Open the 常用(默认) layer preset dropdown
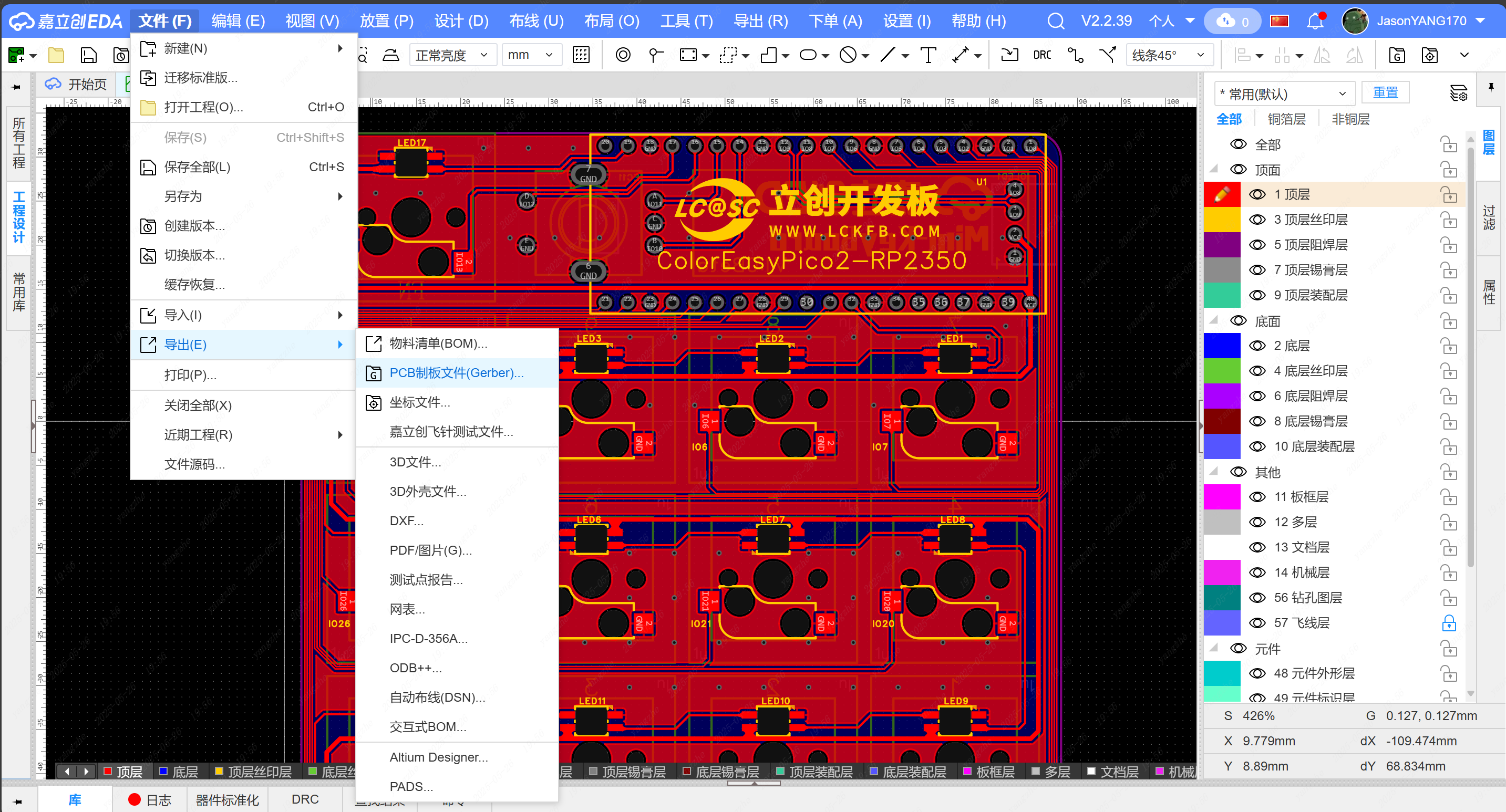Image resolution: width=1506 pixels, height=812 pixels. pyautogui.click(x=1284, y=93)
